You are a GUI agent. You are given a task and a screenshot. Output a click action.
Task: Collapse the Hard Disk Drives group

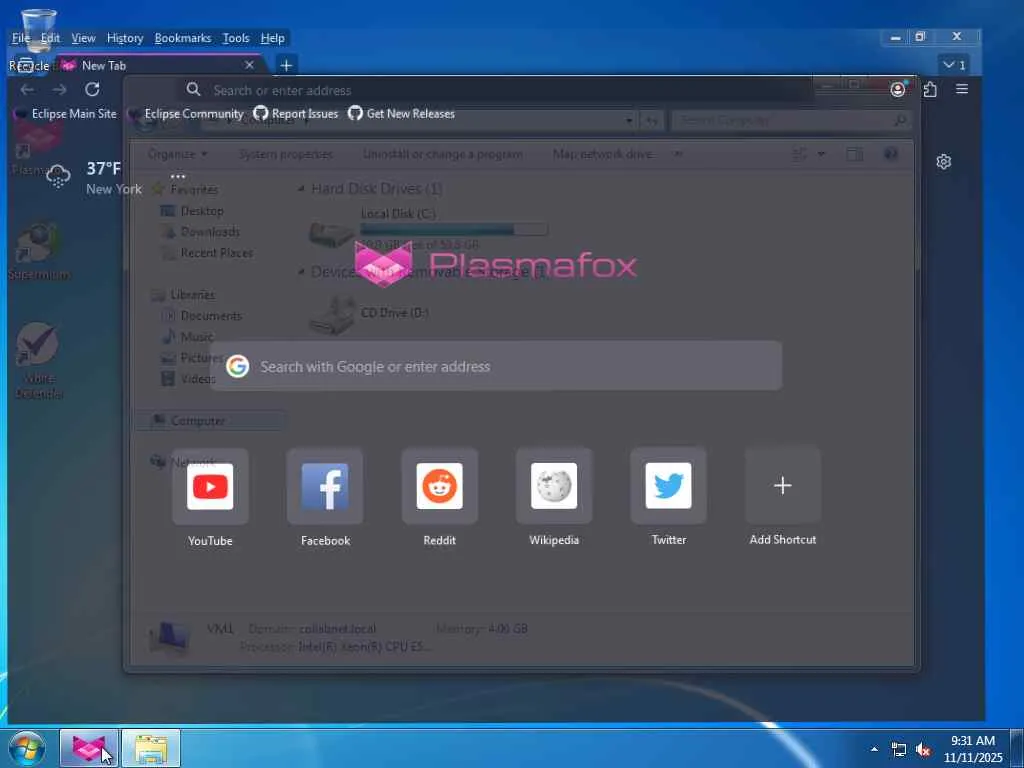(x=301, y=189)
